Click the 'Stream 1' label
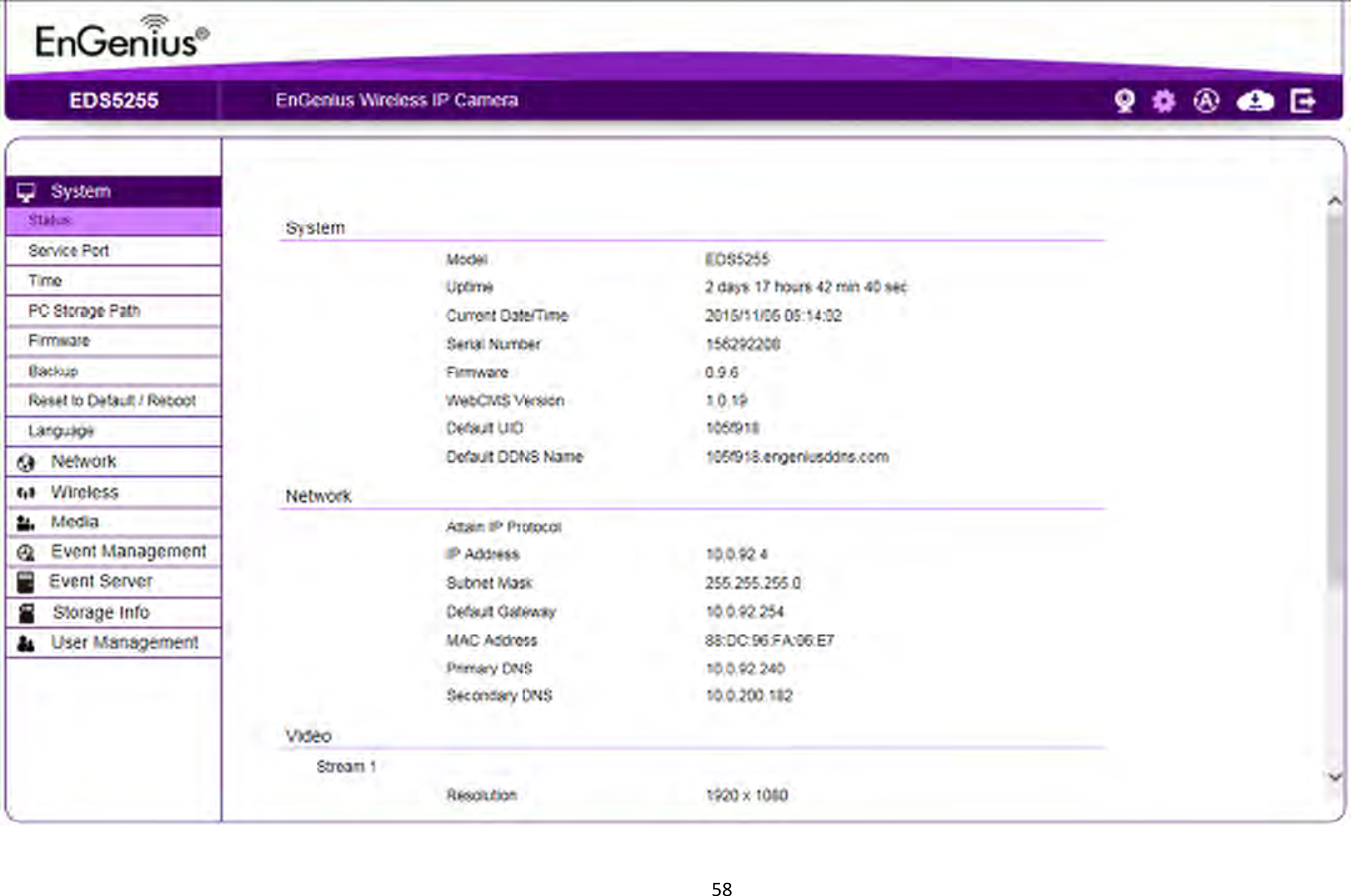1351x896 pixels. (346, 767)
